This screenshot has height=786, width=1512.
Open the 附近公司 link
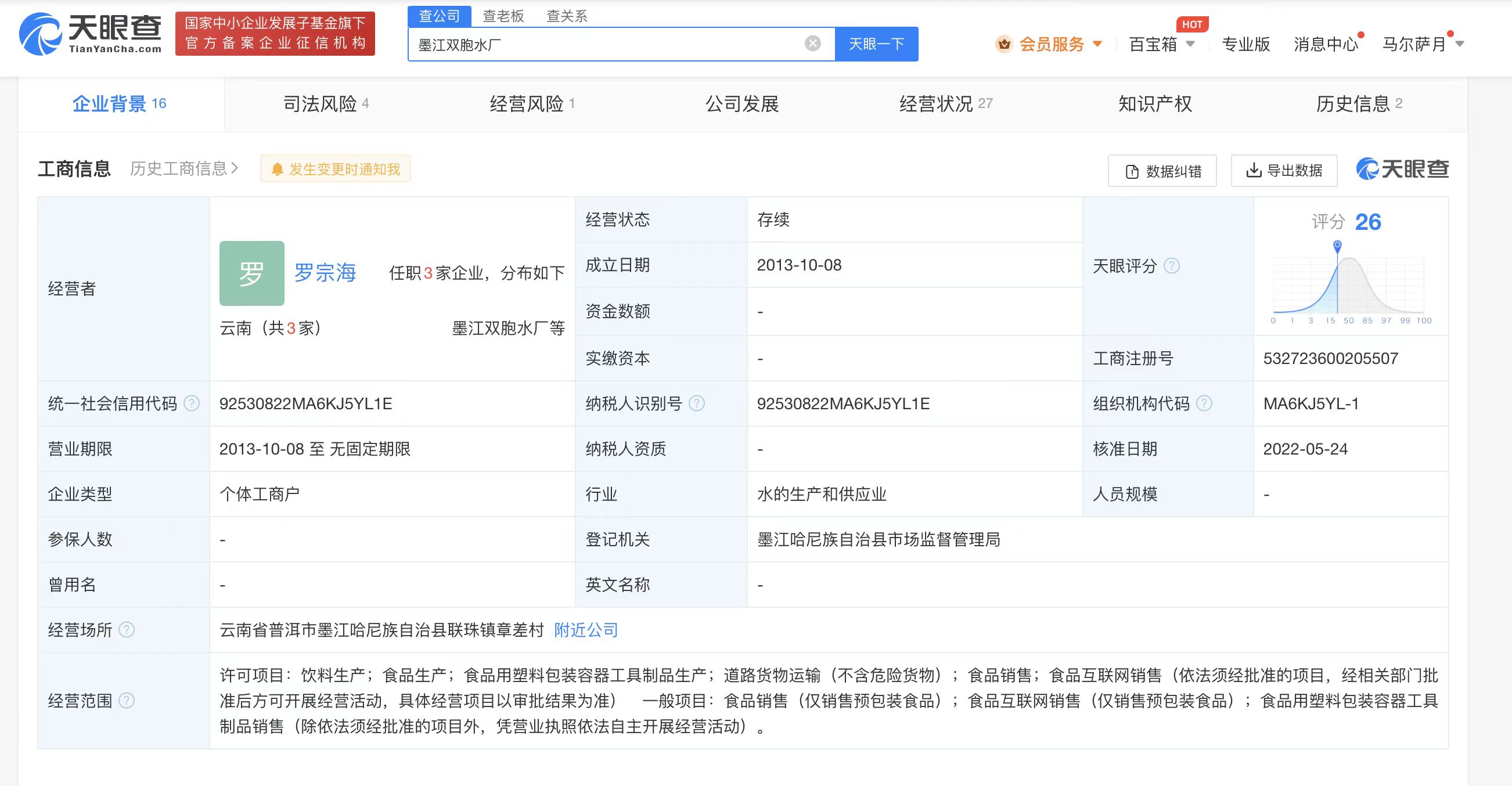pos(586,630)
